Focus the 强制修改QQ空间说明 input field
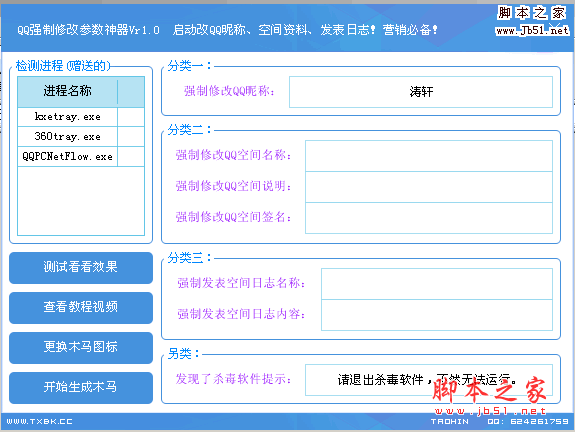Screen dimensions: 575x432 (x=429, y=187)
